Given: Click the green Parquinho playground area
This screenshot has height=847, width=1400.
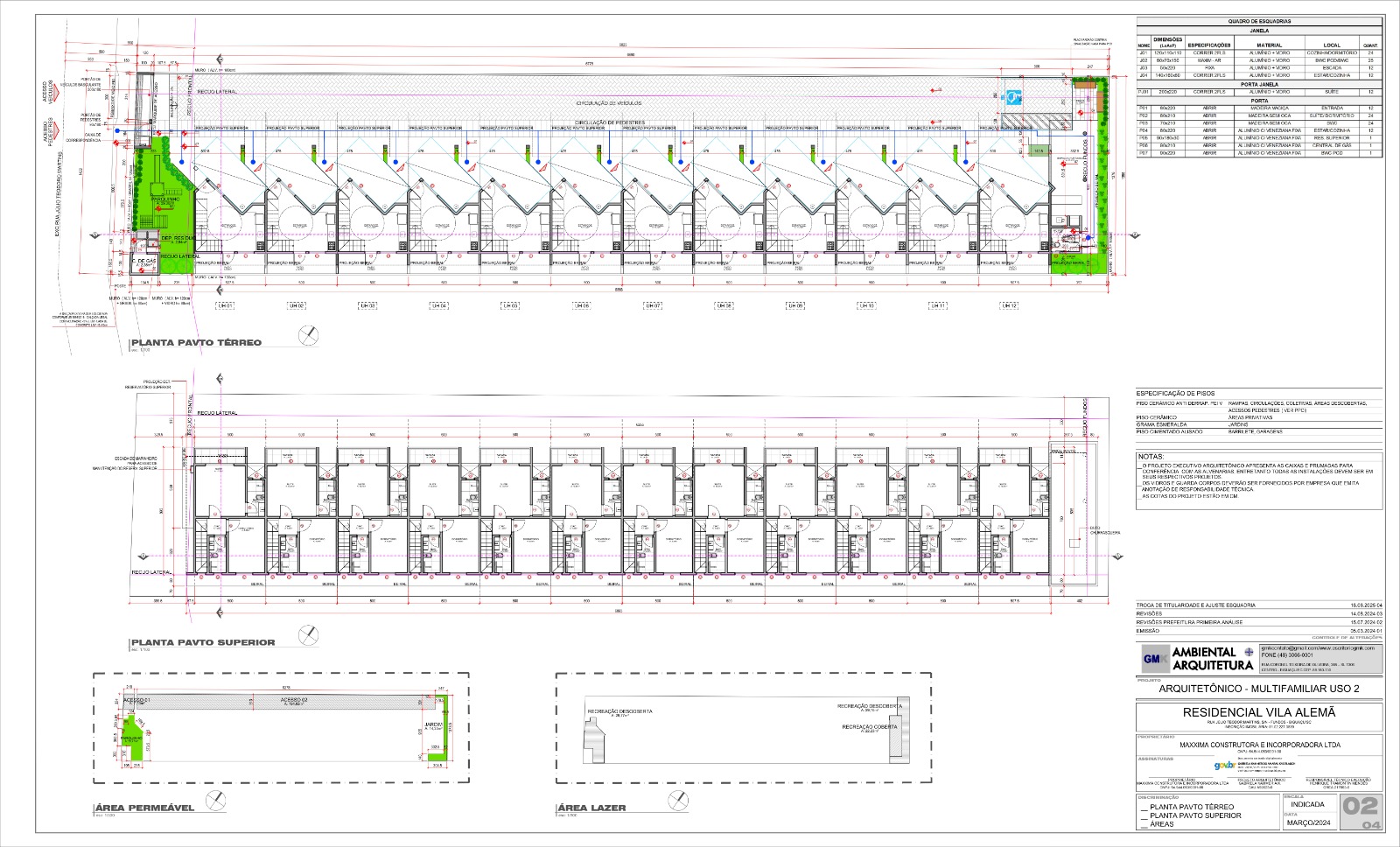Looking at the screenshot, I should click(164, 199).
